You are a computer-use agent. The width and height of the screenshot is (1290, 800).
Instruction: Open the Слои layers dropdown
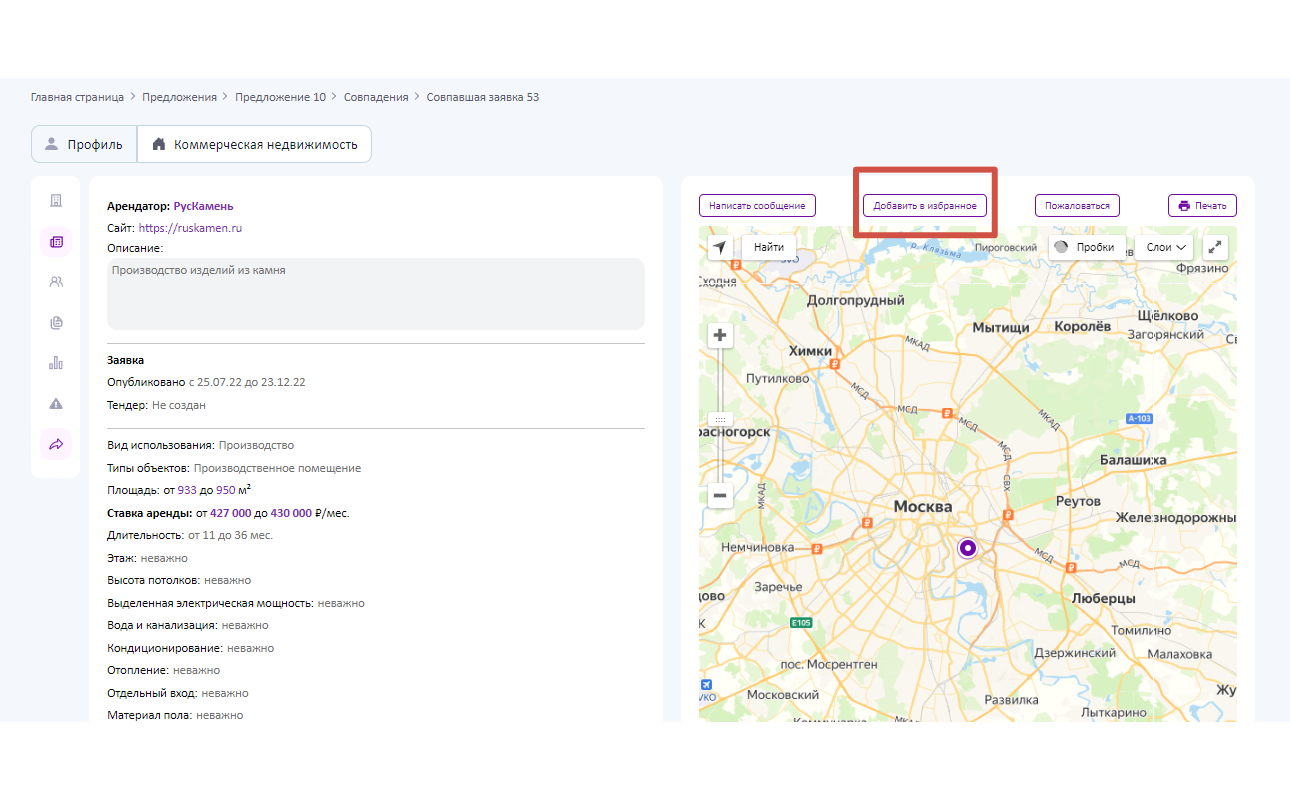(x=1164, y=247)
